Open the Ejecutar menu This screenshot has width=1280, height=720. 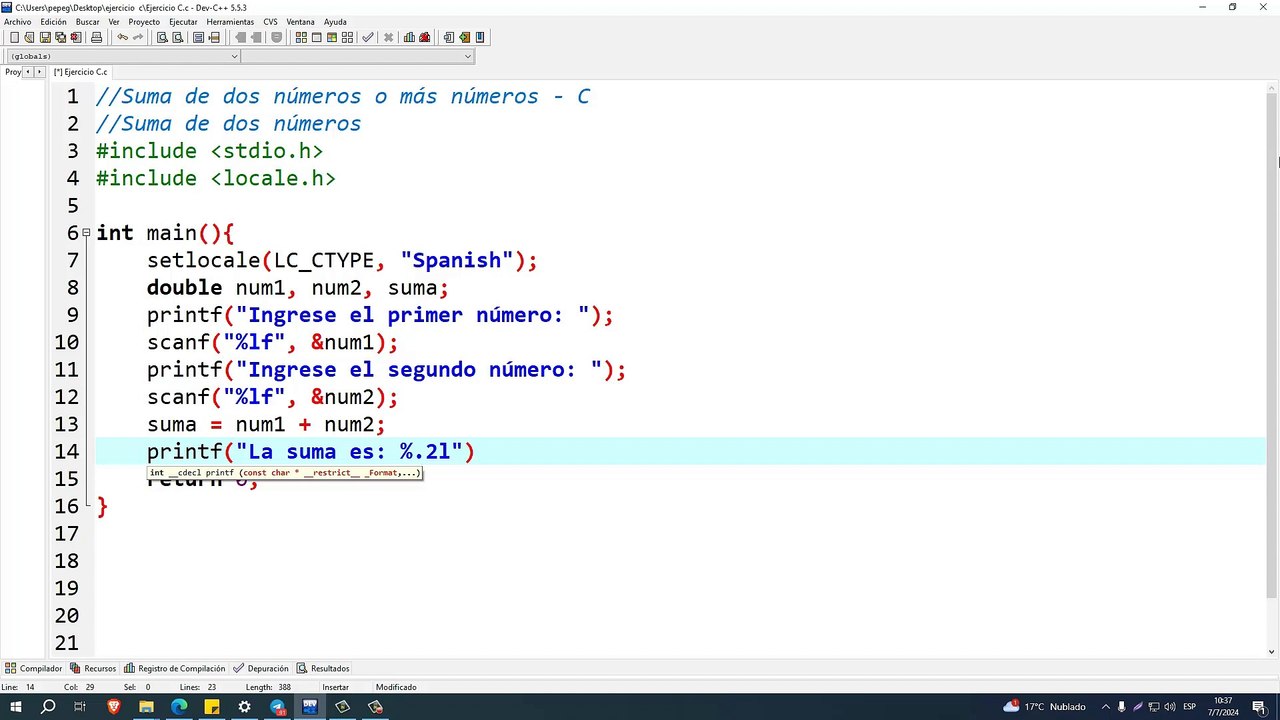183,22
